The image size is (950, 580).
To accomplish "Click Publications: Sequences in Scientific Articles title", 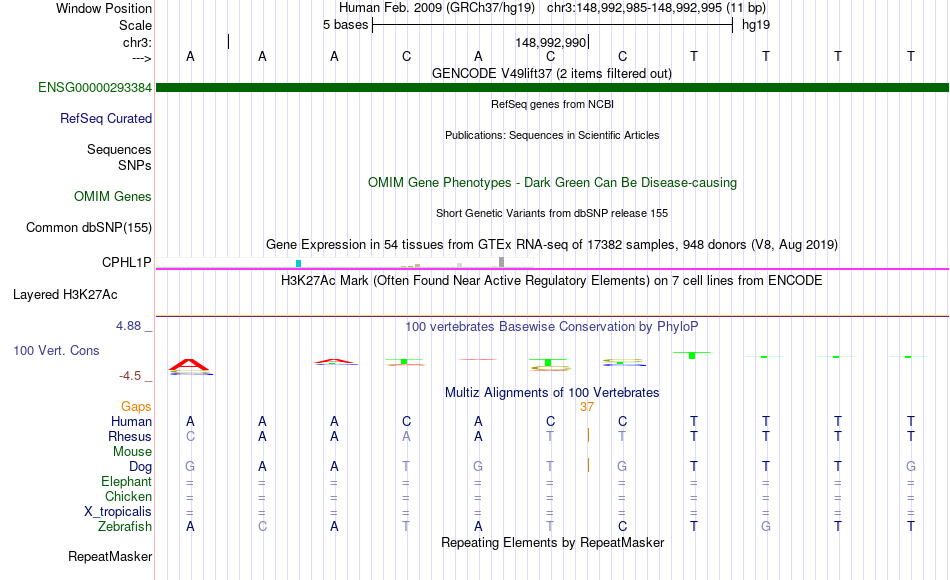I will (552, 135).
